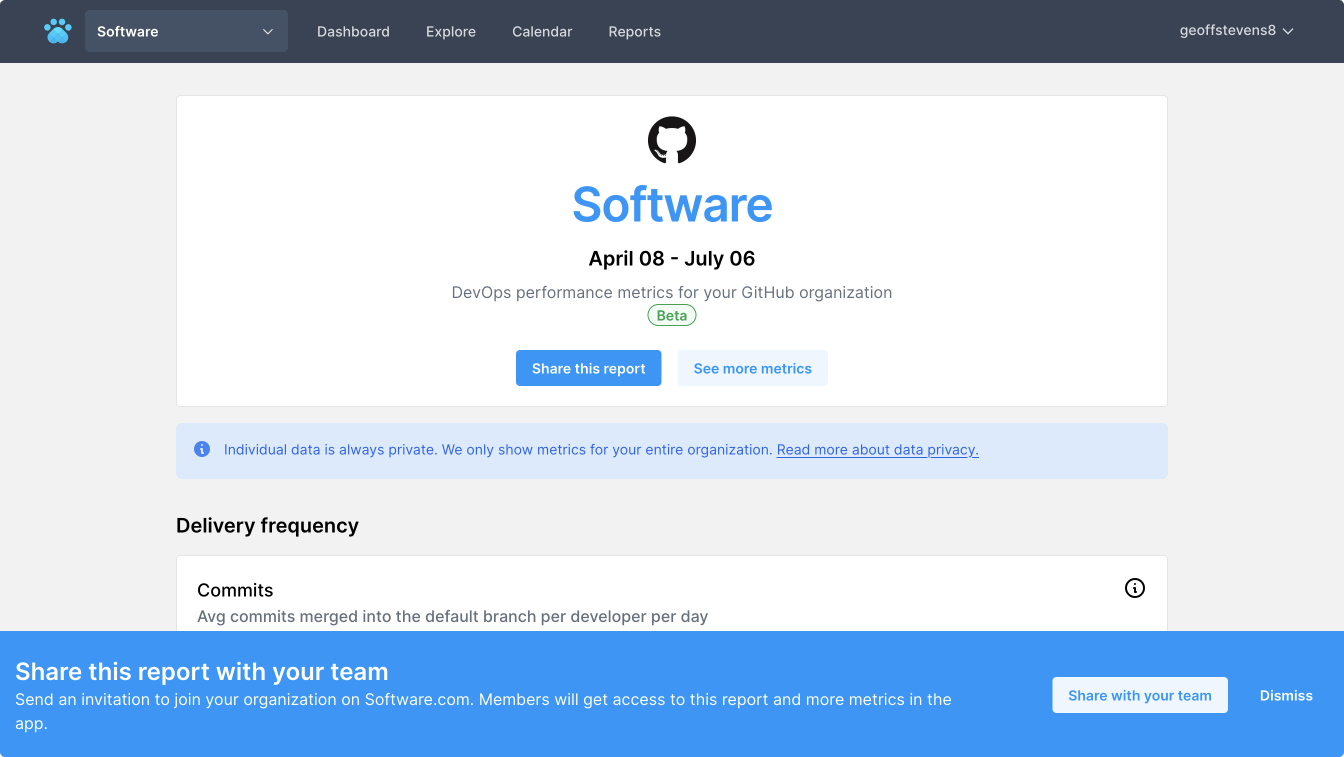Image resolution: width=1344 pixels, height=757 pixels.
Task: Click the info icon on the Commits card
Action: point(1134,588)
